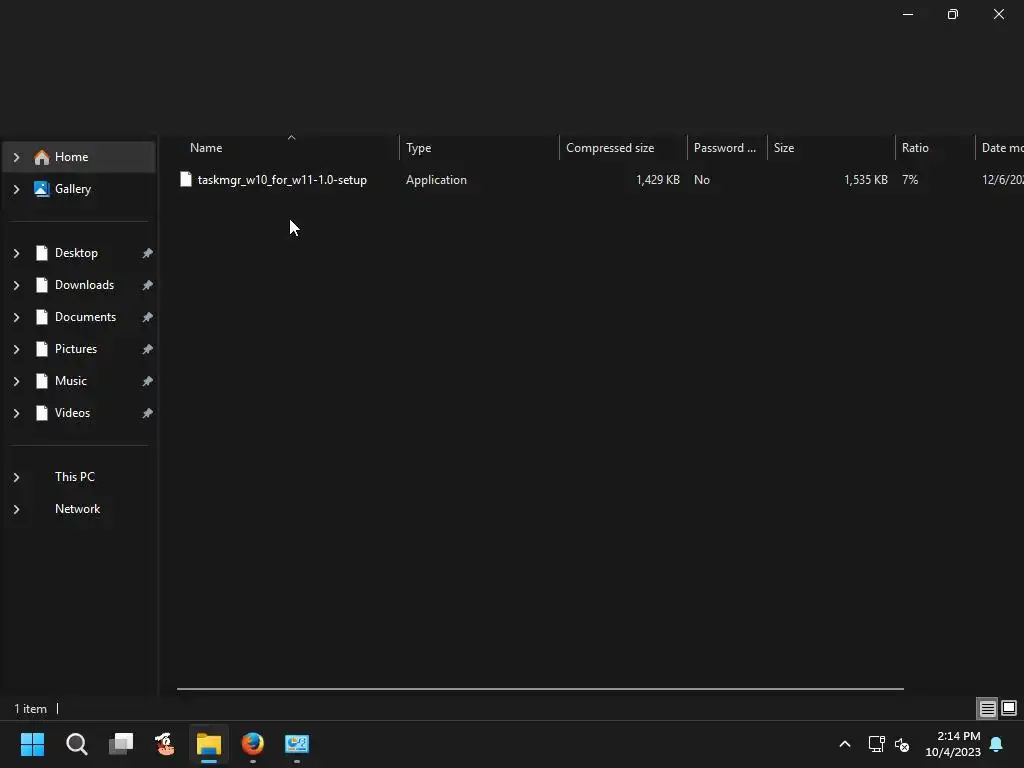Expand the Gallery tree node chevron
The width and height of the screenshot is (1024, 768).
point(16,189)
